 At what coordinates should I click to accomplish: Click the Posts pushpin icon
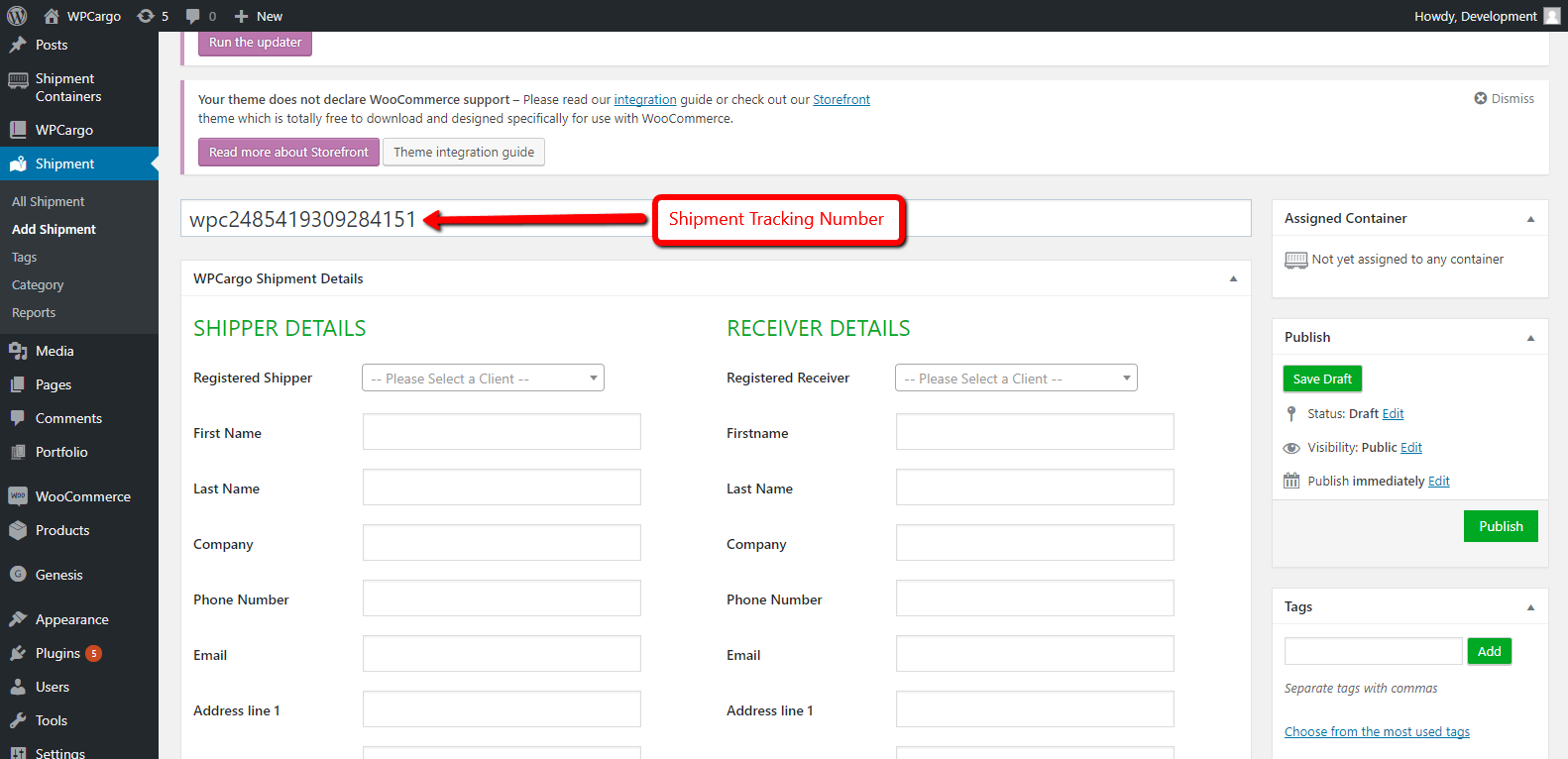(18, 45)
